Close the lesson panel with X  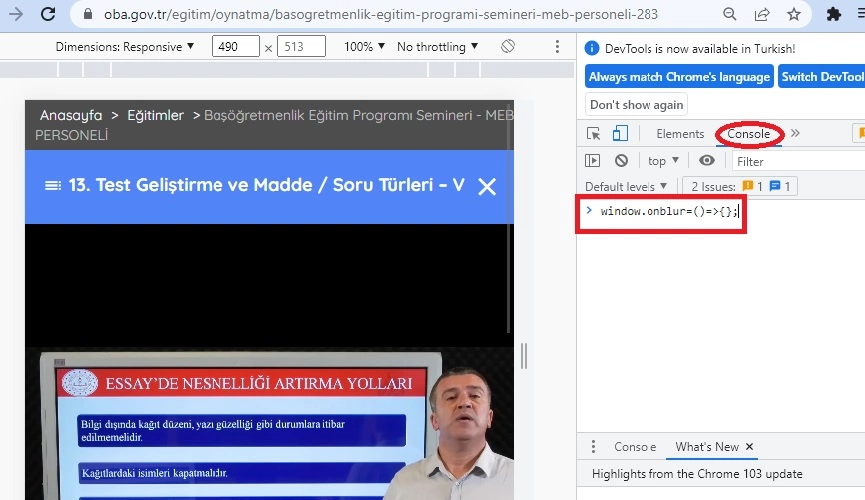tap(487, 186)
